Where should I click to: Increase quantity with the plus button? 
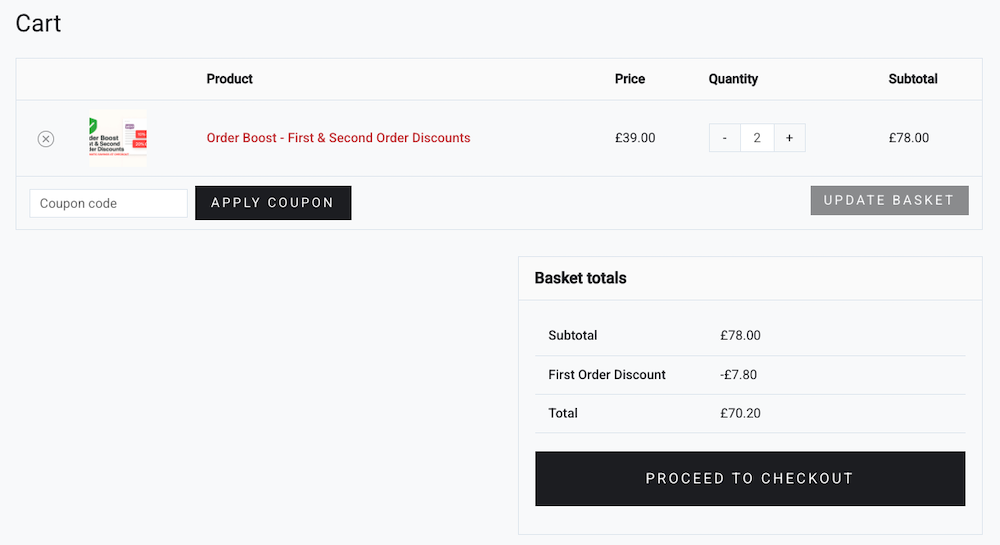[x=789, y=138]
